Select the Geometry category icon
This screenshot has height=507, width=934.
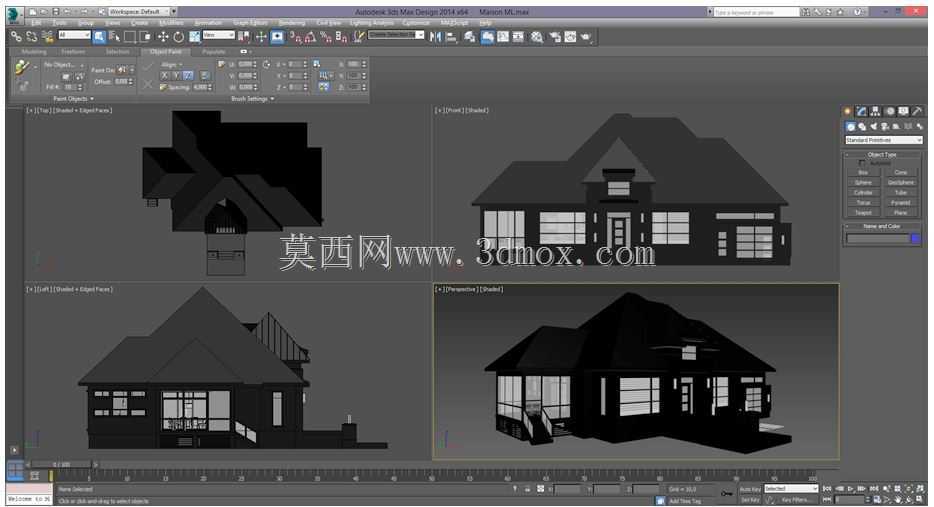pos(851,126)
